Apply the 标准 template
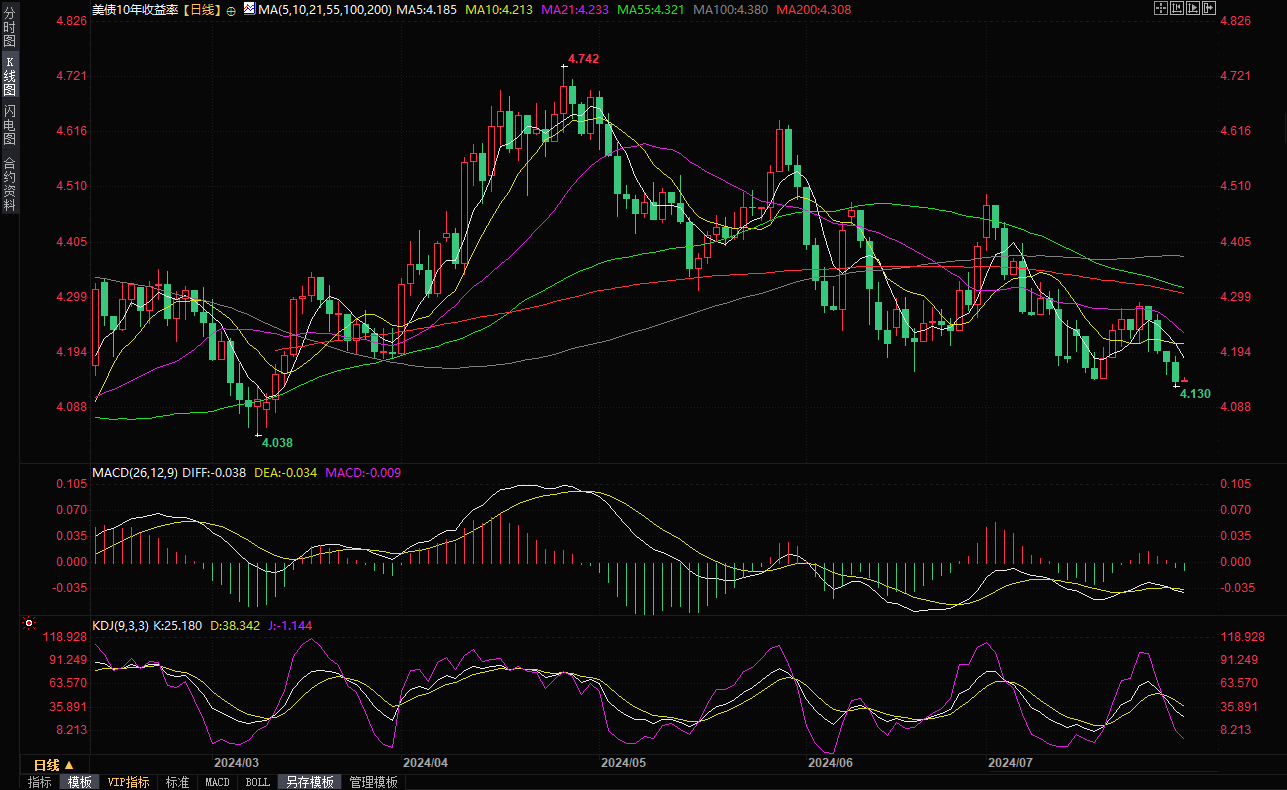 tap(177, 782)
